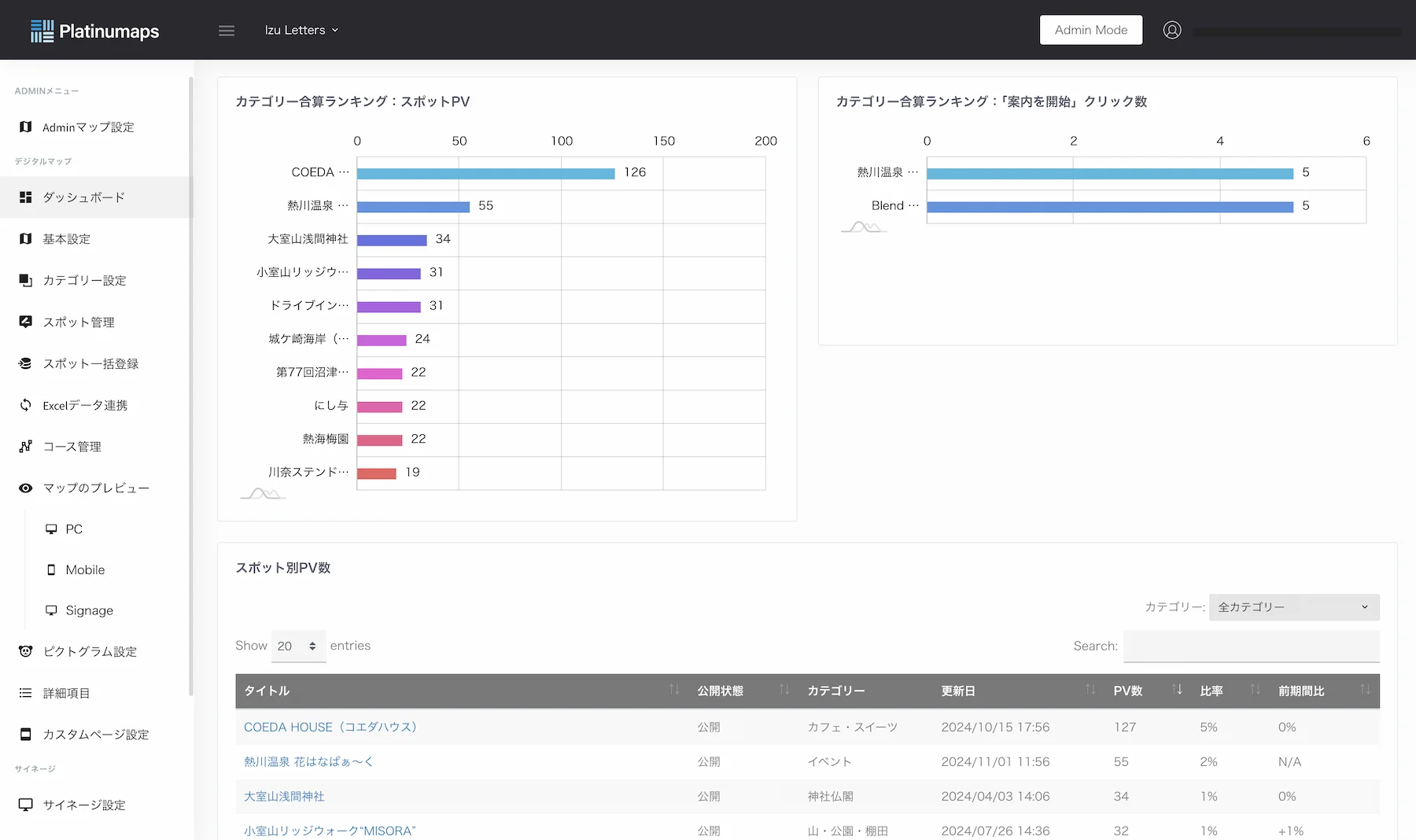The width and height of the screenshot is (1416, 840).
Task: Open the hamburger navigation menu
Action: [x=226, y=30]
